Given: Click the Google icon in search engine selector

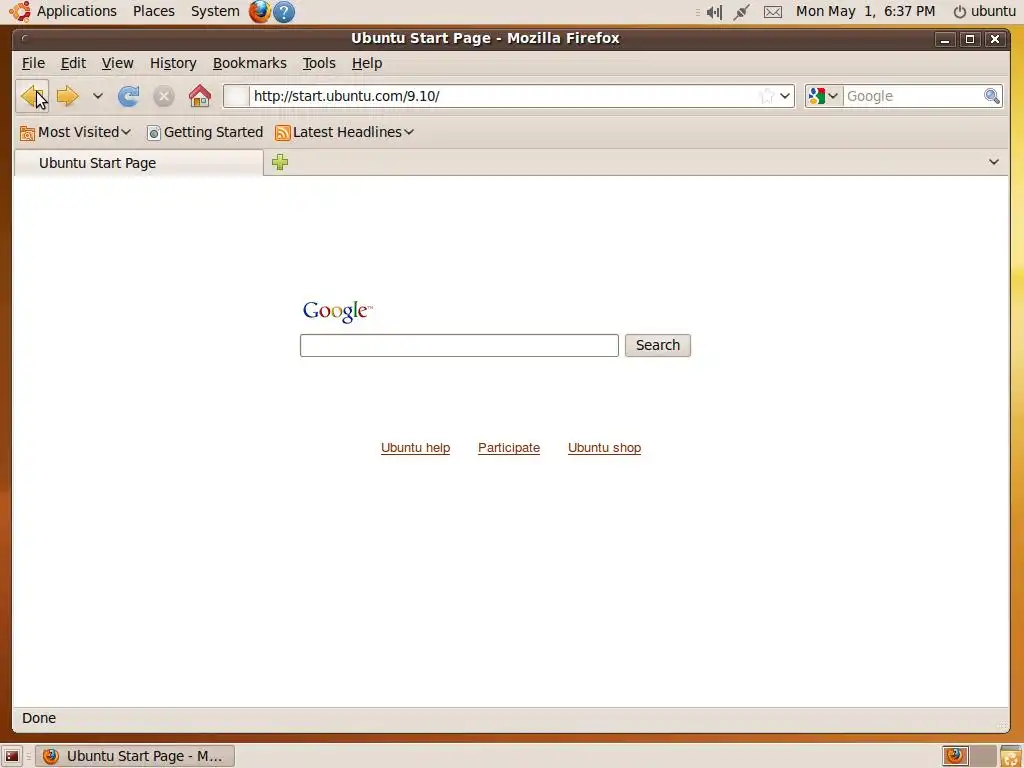Looking at the screenshot, I should tap(816, 97).
